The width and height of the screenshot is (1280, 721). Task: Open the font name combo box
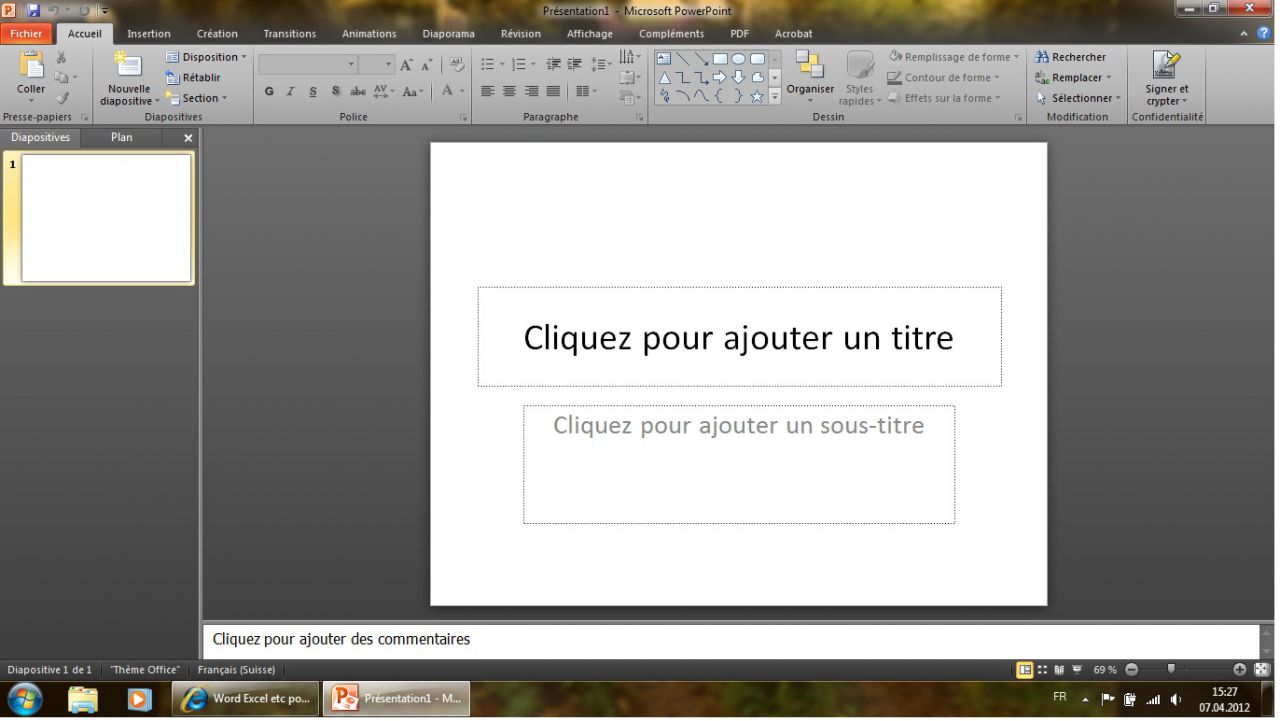tap(307, 65)
